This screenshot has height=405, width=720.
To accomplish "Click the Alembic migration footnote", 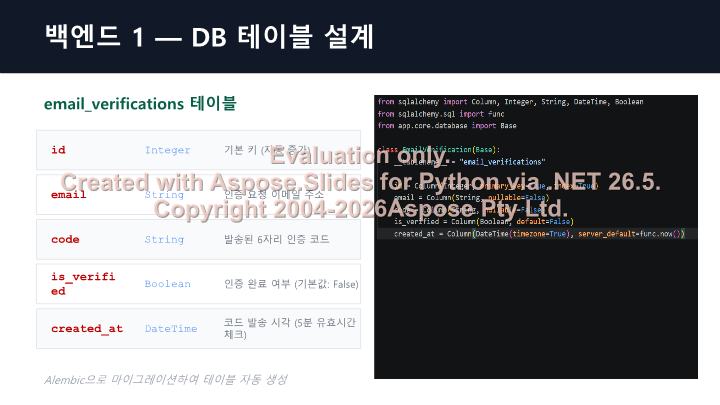I will click(166, 380).
